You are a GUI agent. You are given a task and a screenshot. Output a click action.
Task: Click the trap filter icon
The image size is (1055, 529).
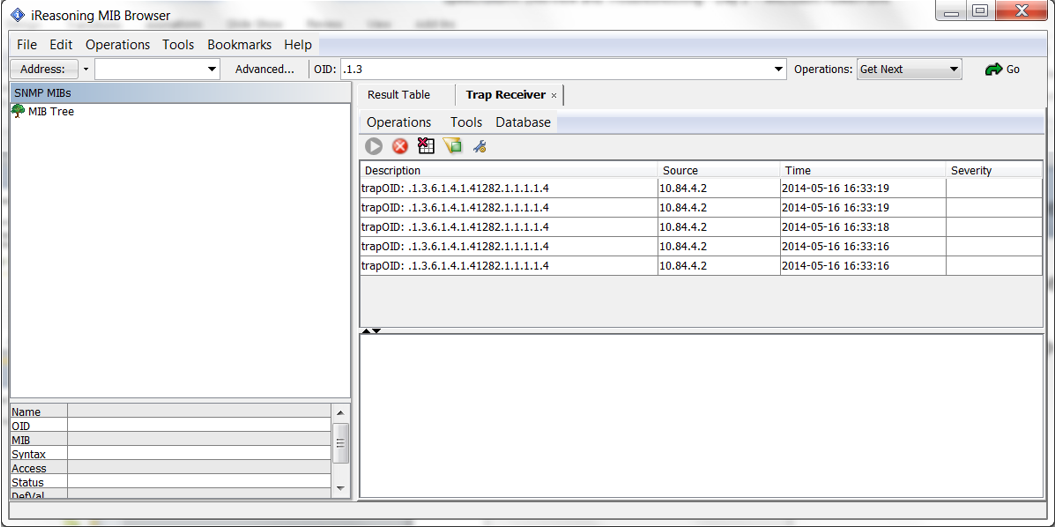(453, 146)
